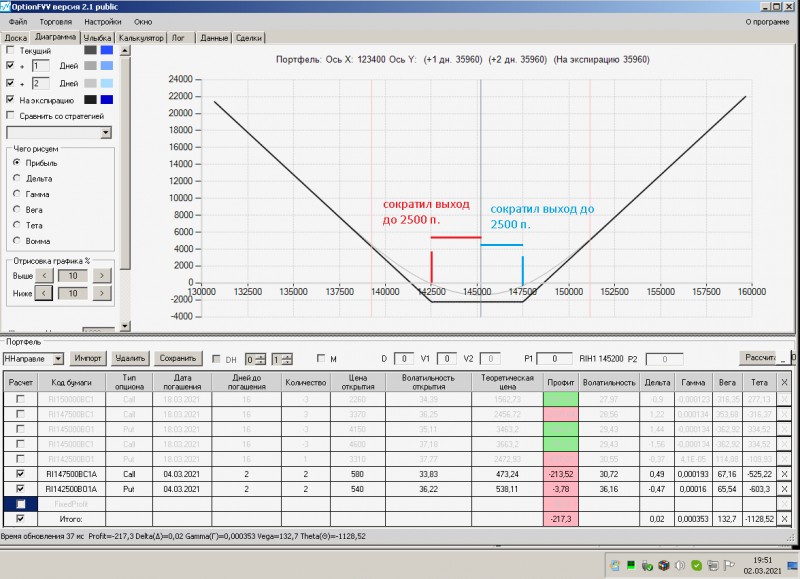Screen dimensions: 800x579
Task: Open the Файл menu
Action: tap(18, 22)
